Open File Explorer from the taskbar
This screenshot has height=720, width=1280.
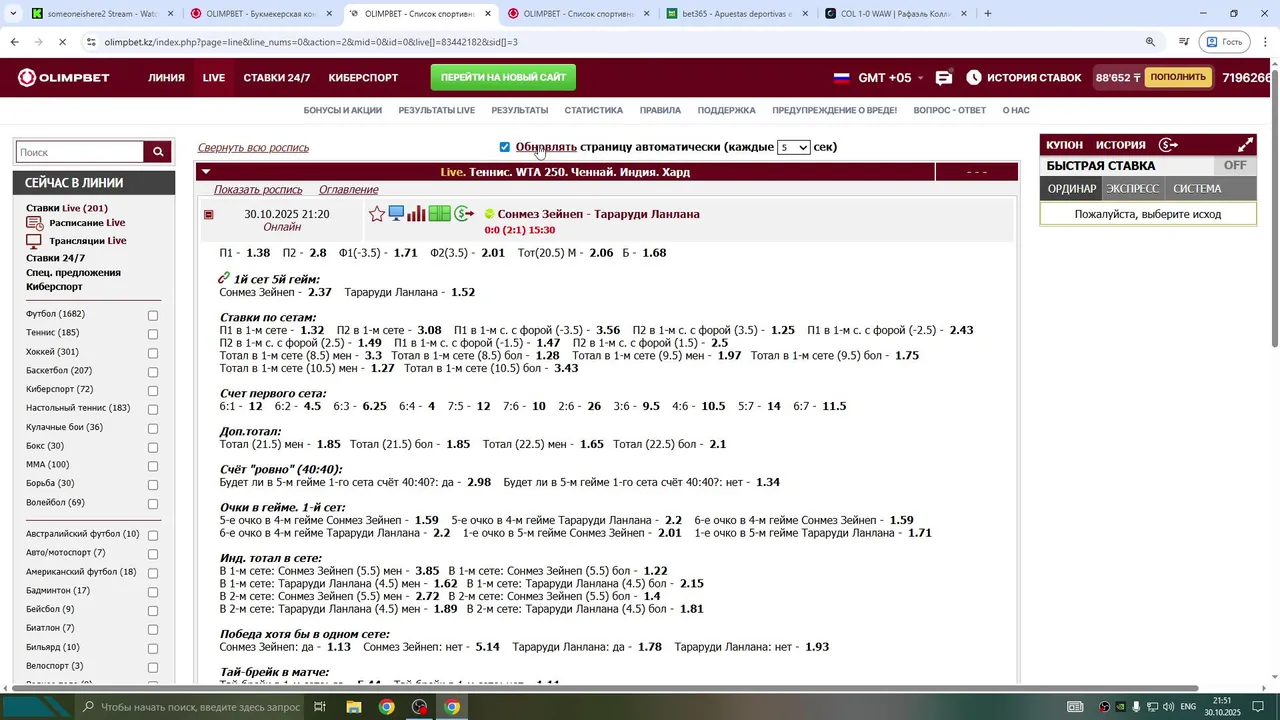click(353, 707)
